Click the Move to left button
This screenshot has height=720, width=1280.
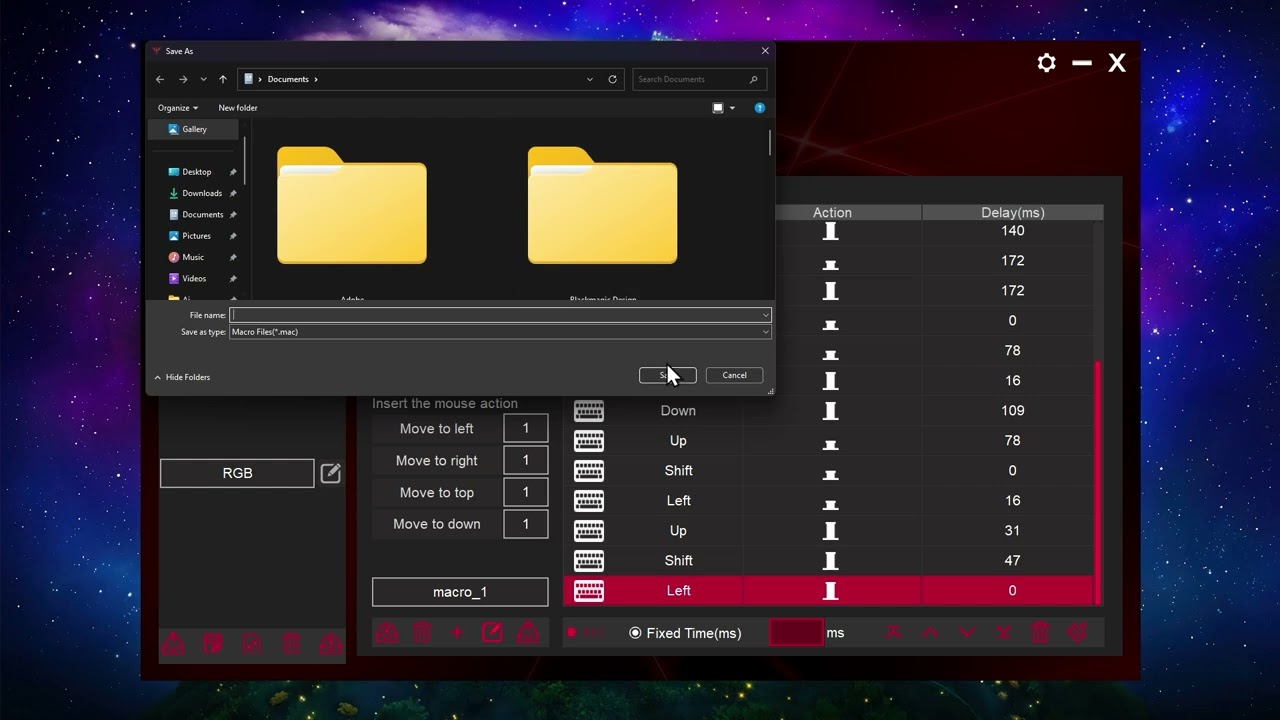click(x=436, y=429)
